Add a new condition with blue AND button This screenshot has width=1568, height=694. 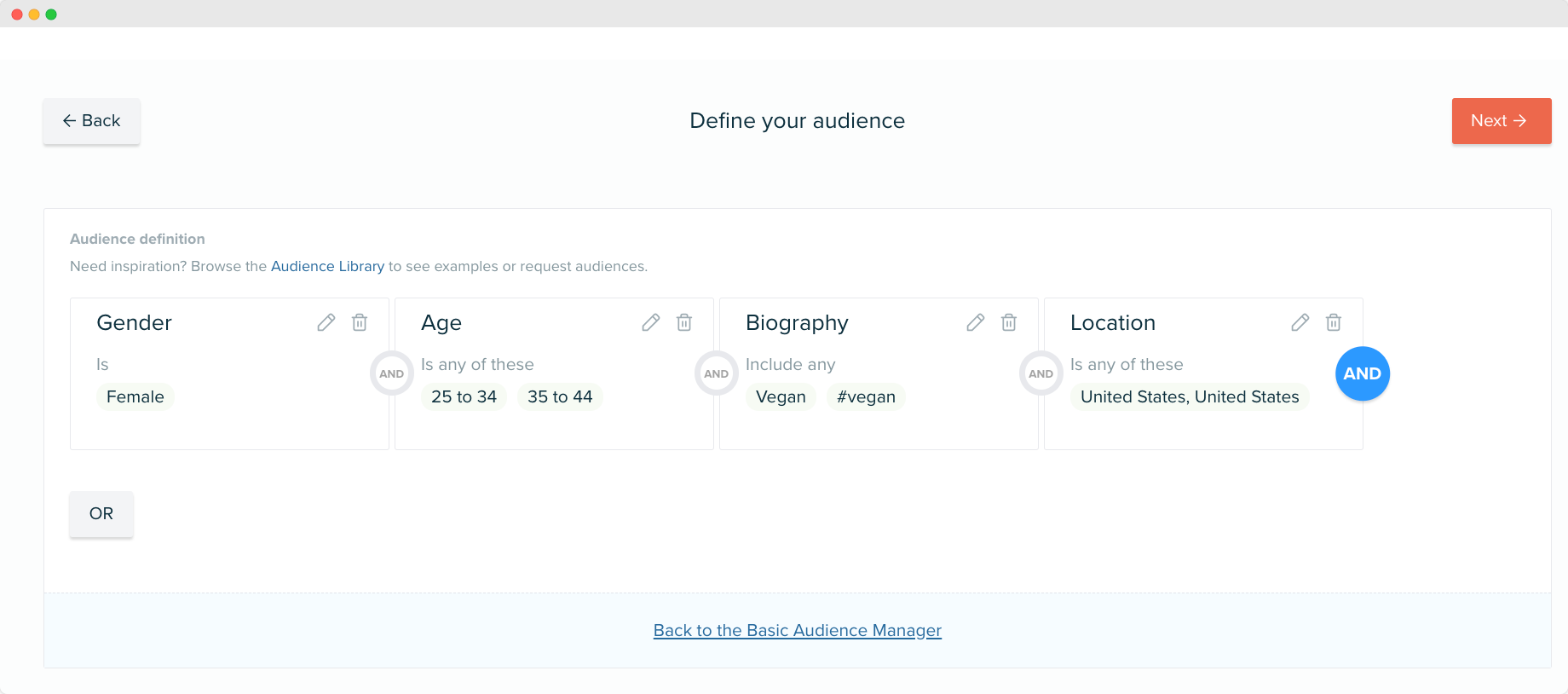[1363, 373]
